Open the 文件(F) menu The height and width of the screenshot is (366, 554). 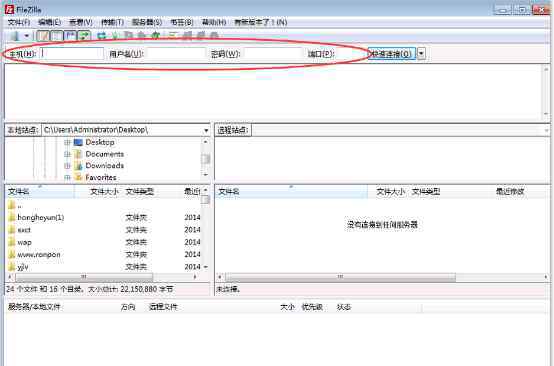point(19,22)
